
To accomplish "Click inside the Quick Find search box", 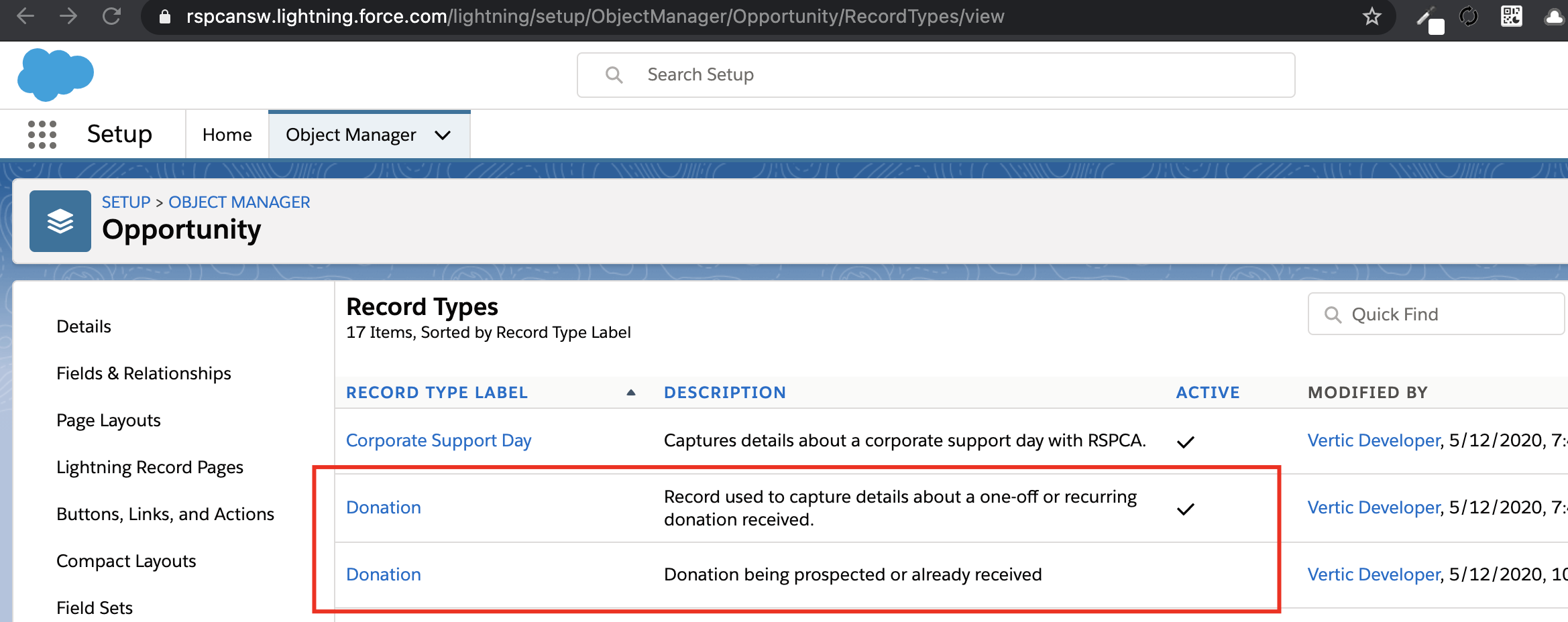I will point(1435,314).
